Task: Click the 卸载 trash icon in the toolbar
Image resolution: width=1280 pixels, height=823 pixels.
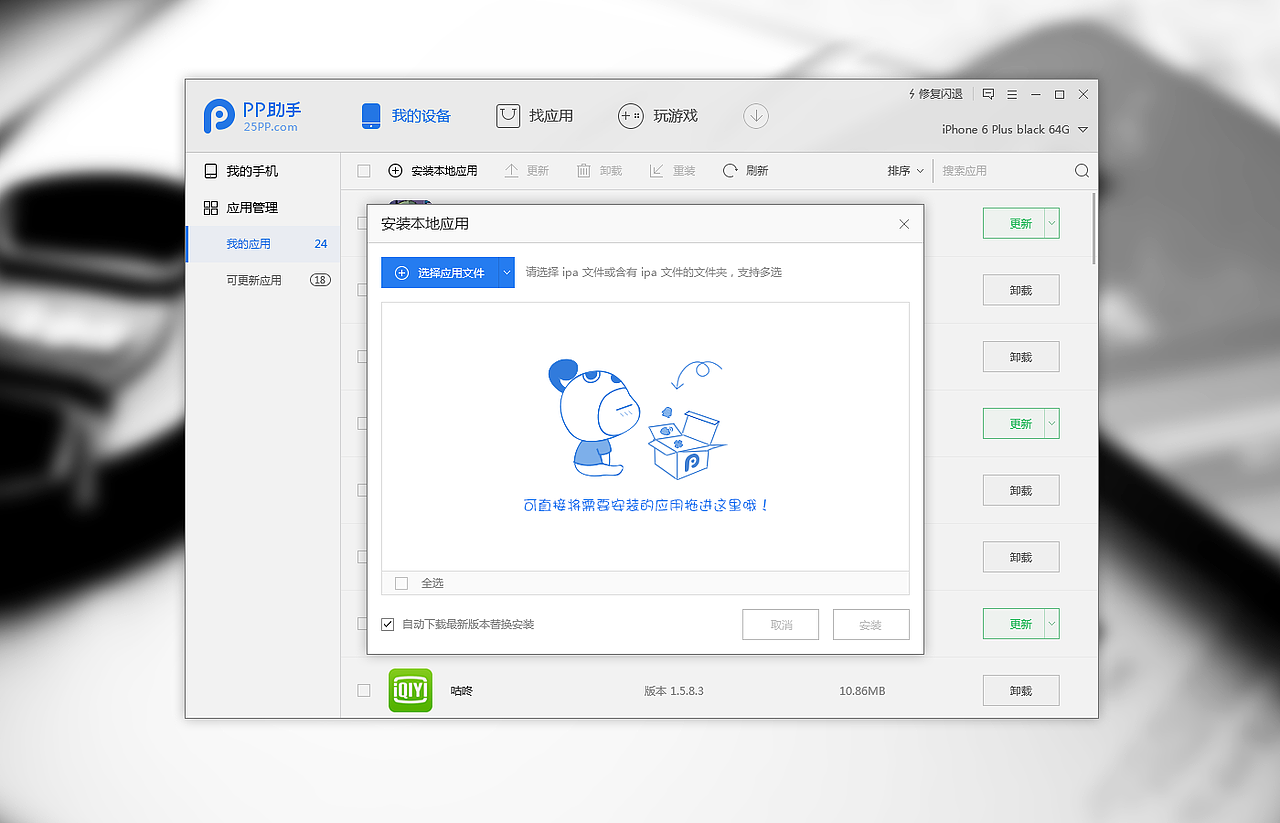Action: [583, 170]
